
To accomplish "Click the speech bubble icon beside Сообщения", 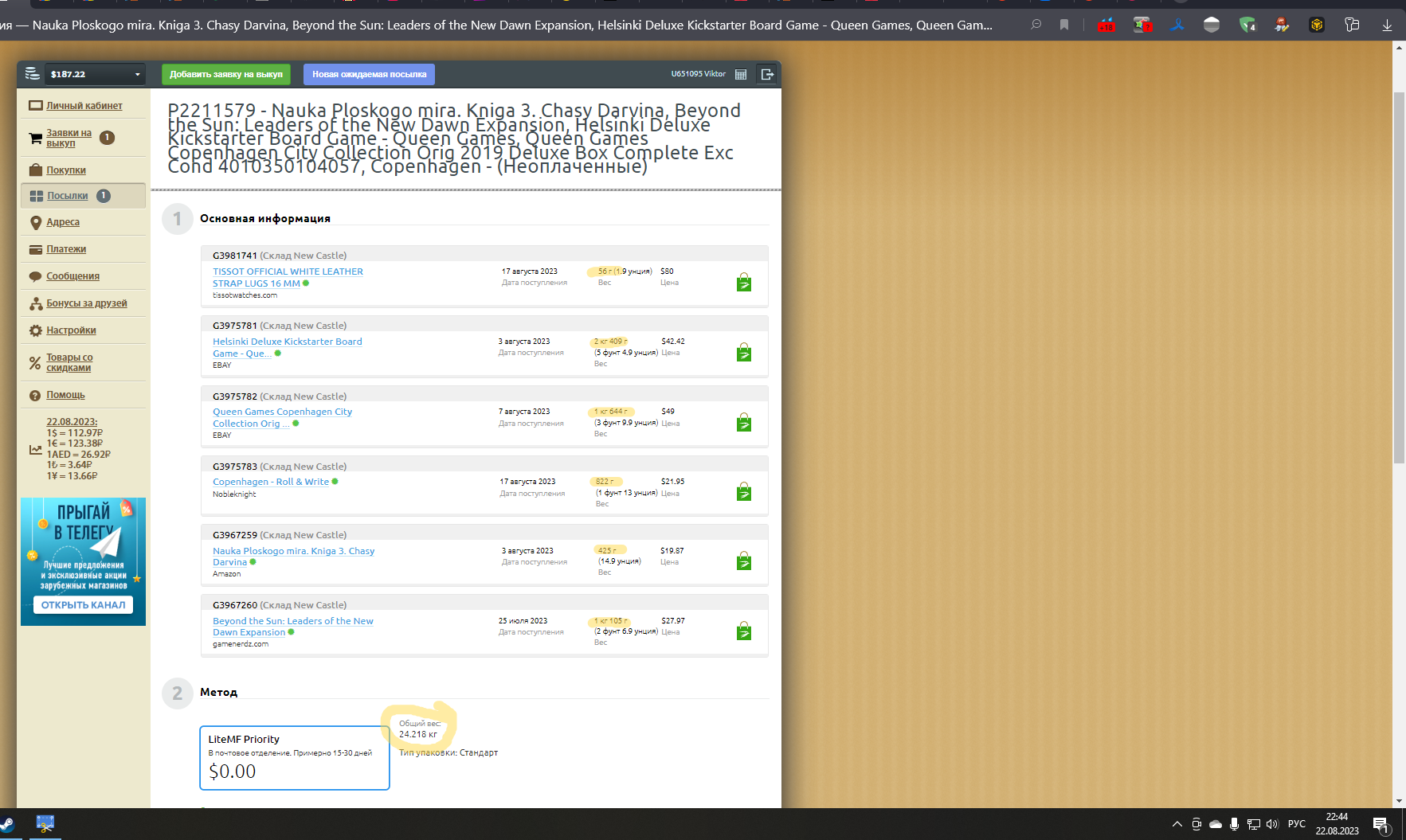I will point(35,277).
